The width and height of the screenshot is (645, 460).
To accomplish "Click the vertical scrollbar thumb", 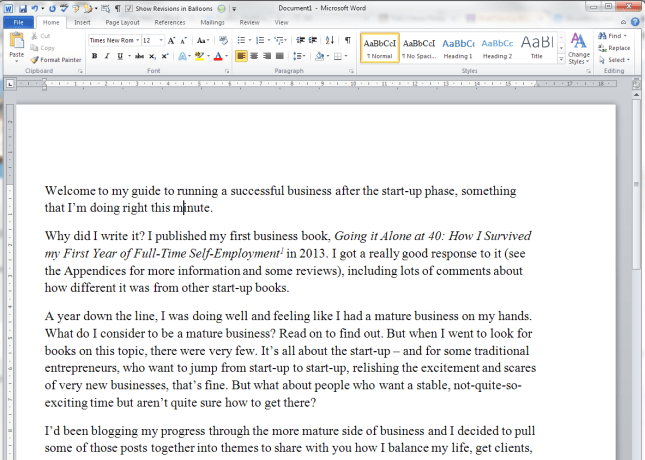I will coord(636,184).
